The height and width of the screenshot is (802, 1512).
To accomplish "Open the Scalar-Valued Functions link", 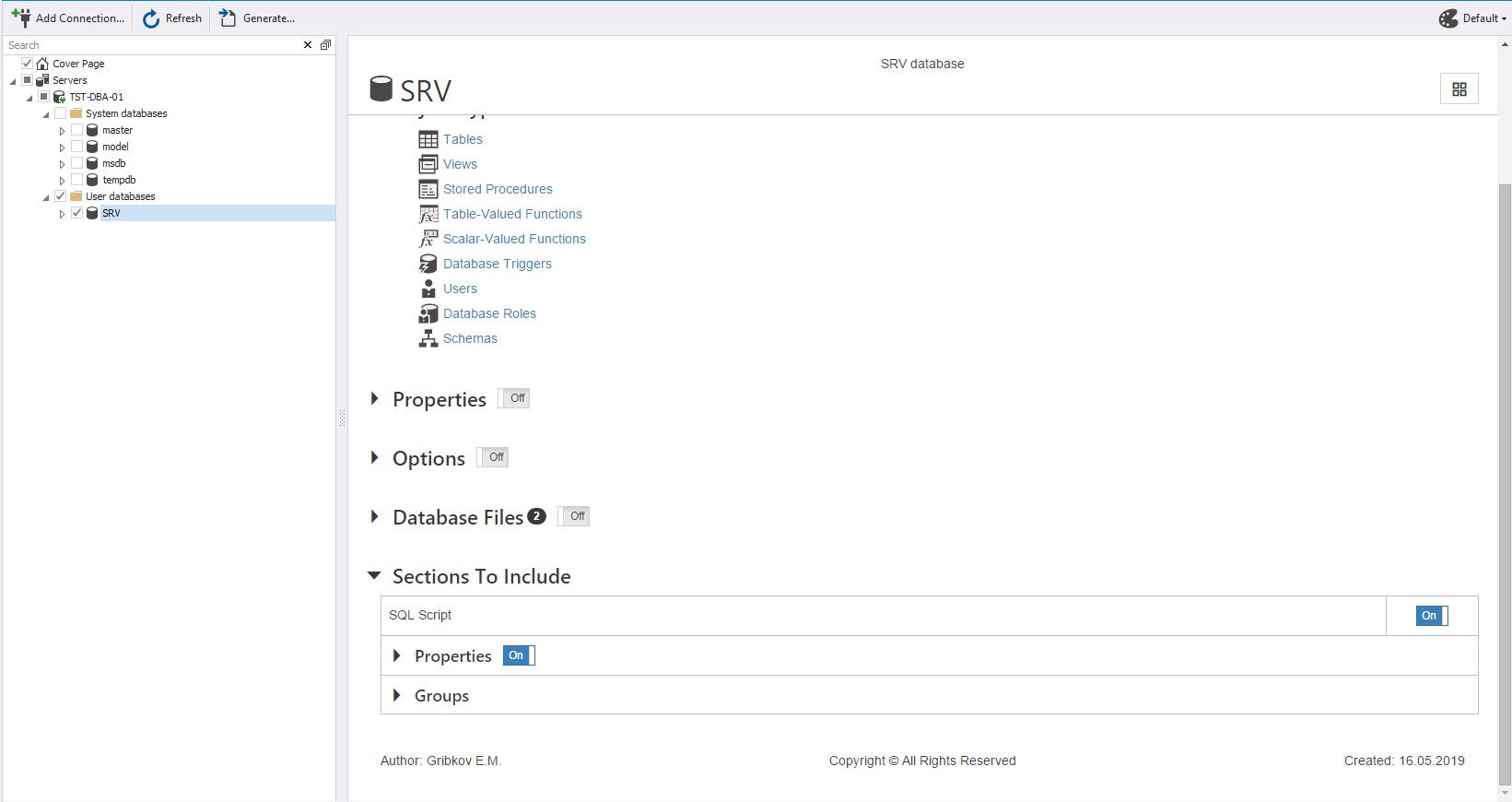I will (x=514, y=239).
